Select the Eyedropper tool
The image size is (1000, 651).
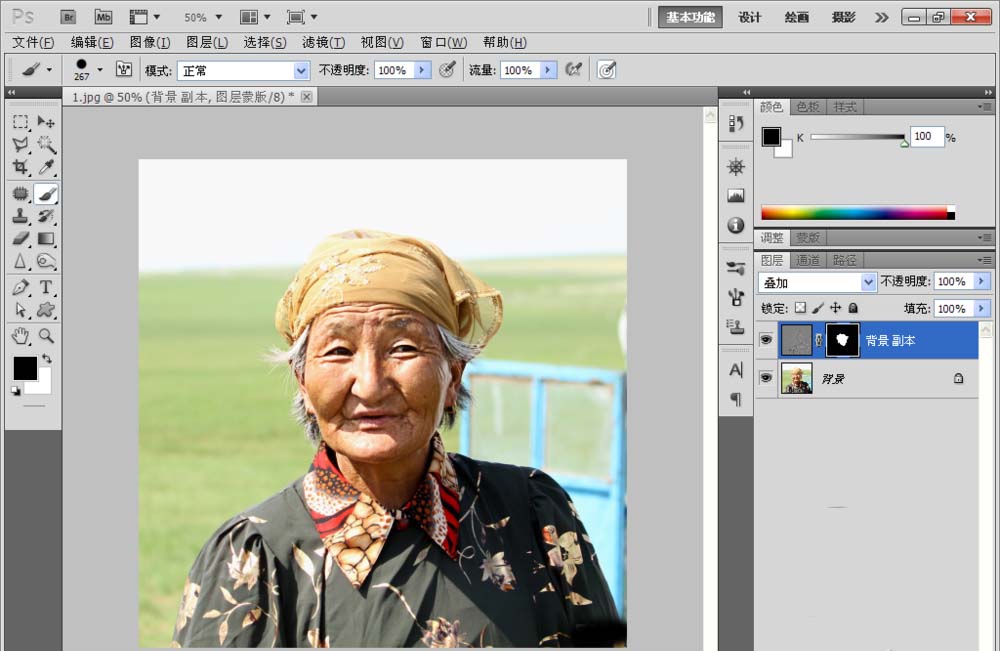click(46, 168)
